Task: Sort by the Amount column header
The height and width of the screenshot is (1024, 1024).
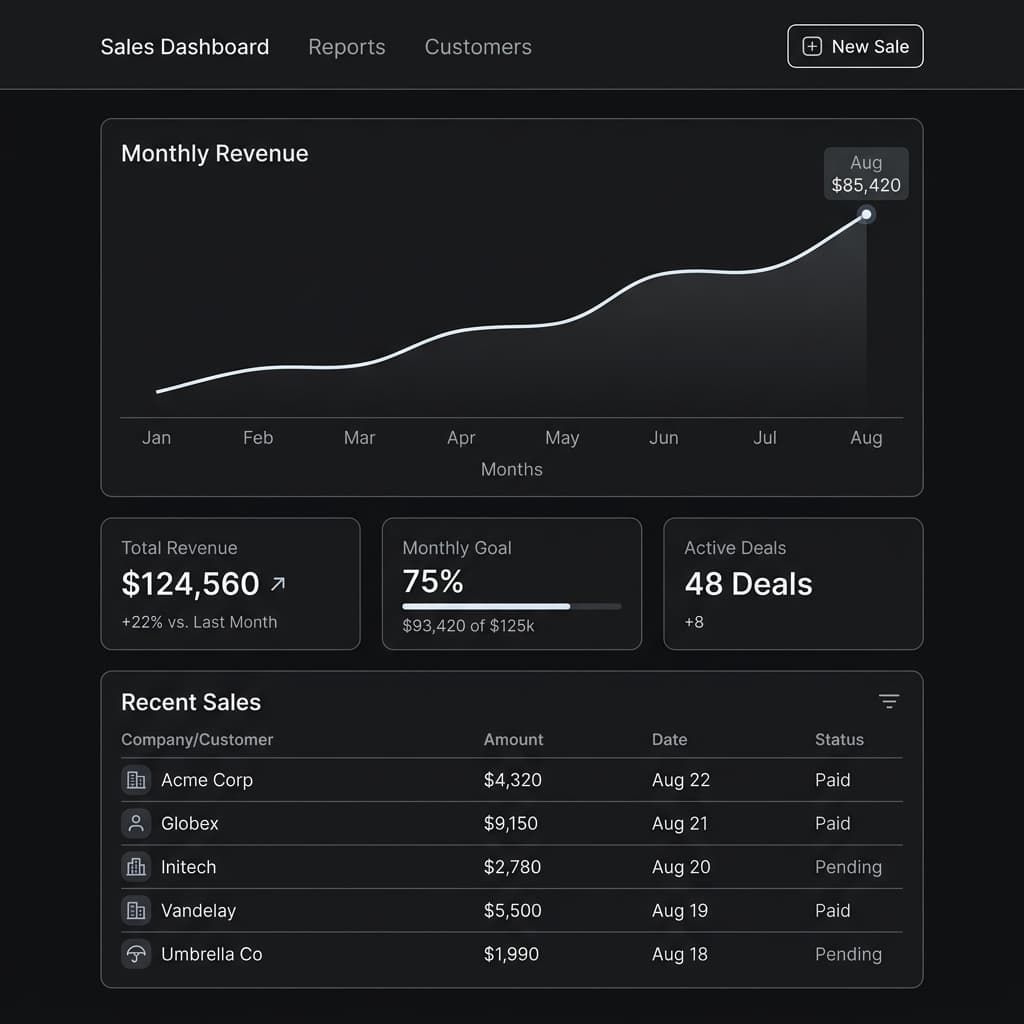Action: [513, 739]
